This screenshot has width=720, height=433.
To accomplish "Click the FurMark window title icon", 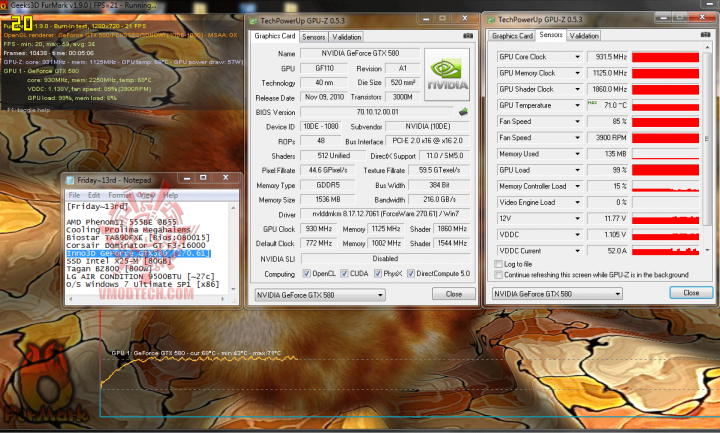I will pos(4,6).
